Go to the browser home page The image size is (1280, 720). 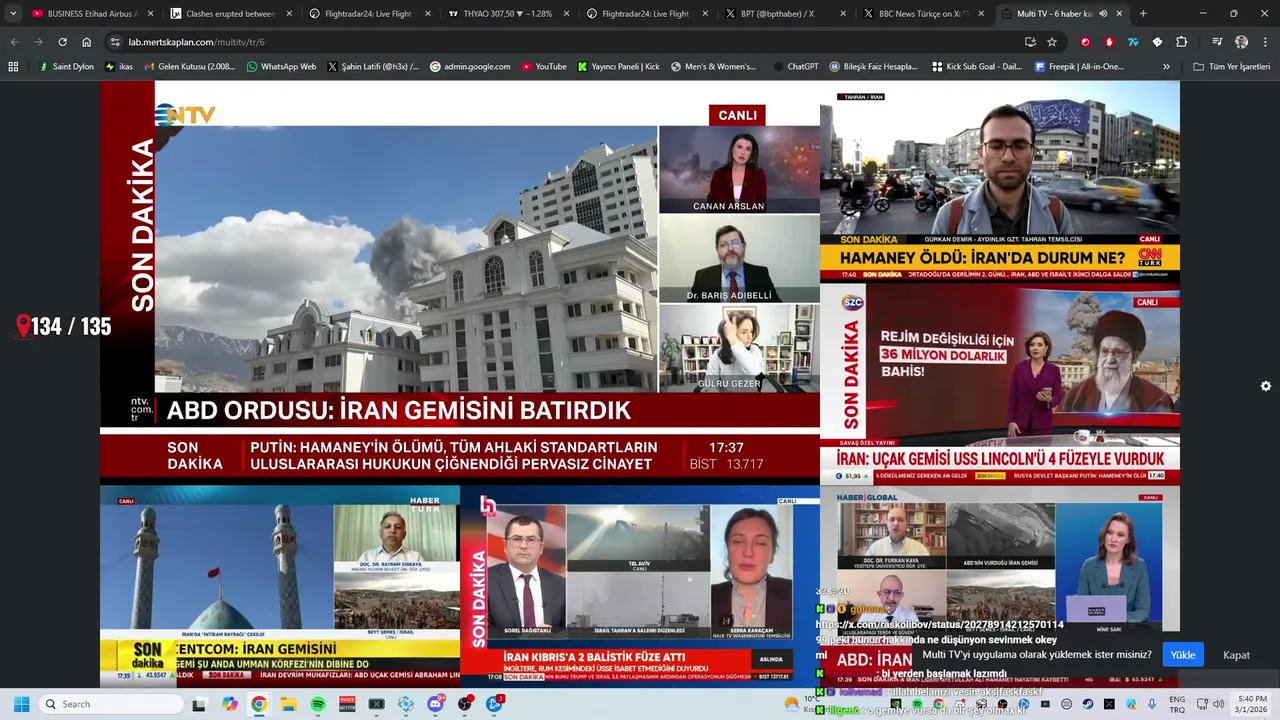[x=87, y=42]
